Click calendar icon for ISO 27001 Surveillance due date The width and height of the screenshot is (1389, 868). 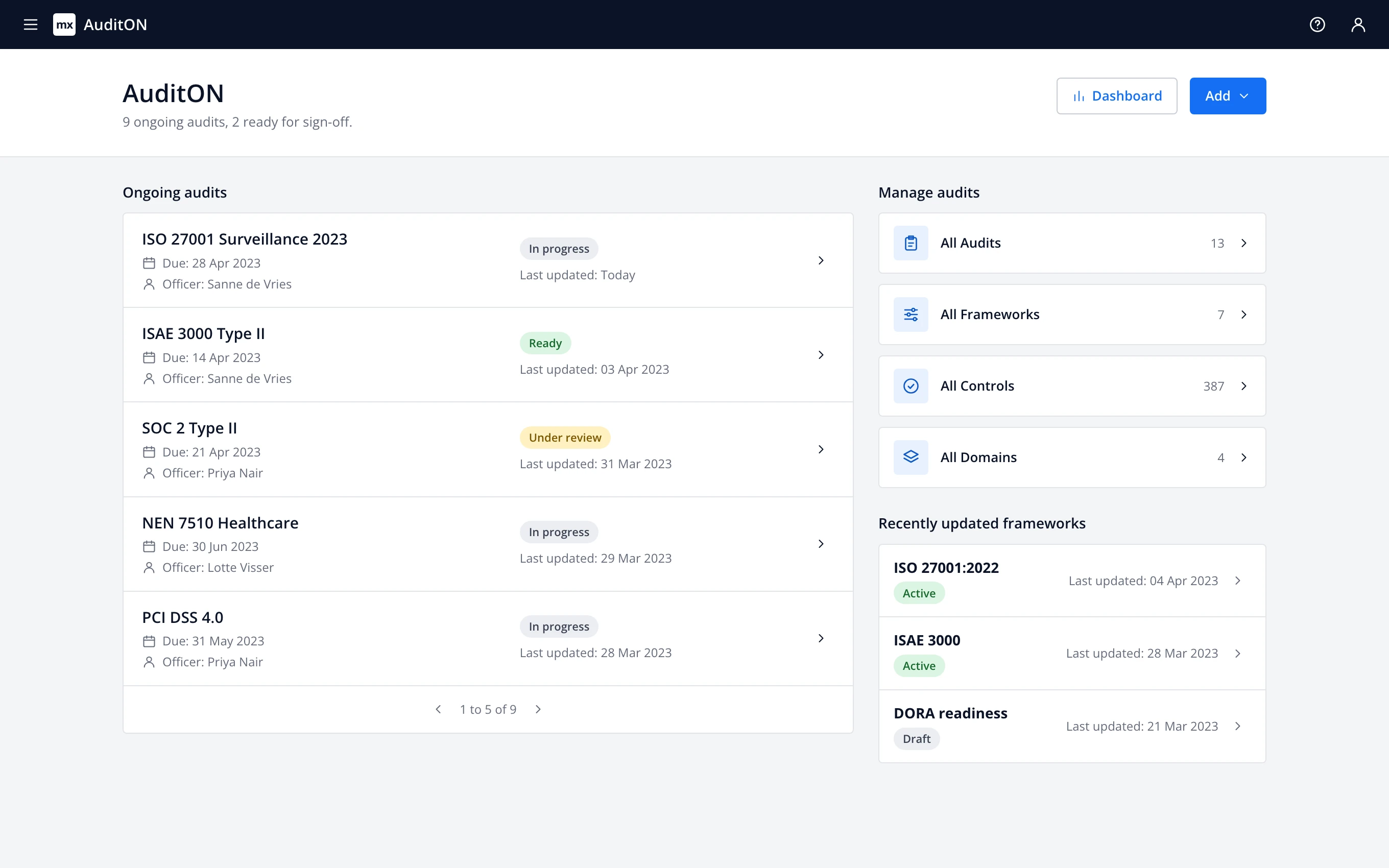coord(149,263)
